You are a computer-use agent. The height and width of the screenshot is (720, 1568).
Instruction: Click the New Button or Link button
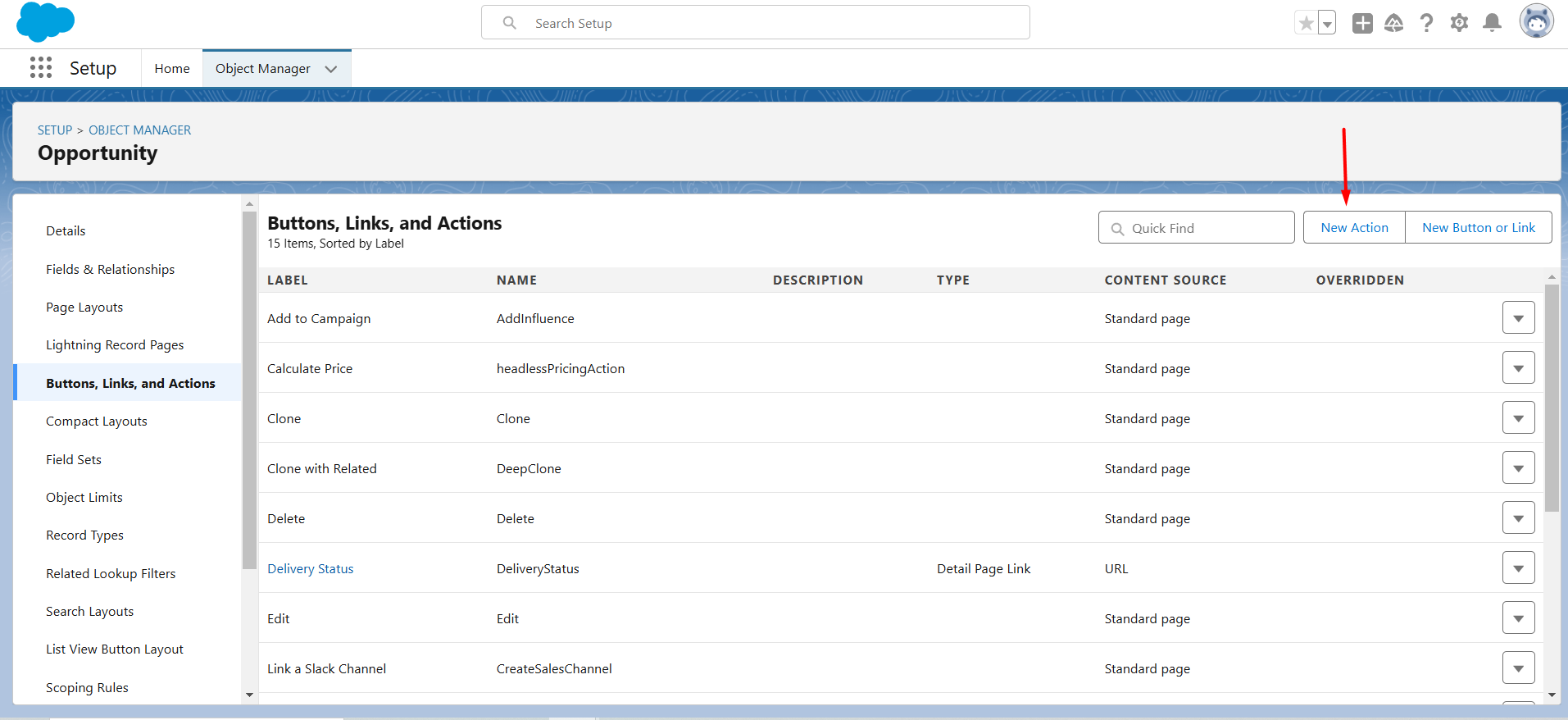[1479, 227]
